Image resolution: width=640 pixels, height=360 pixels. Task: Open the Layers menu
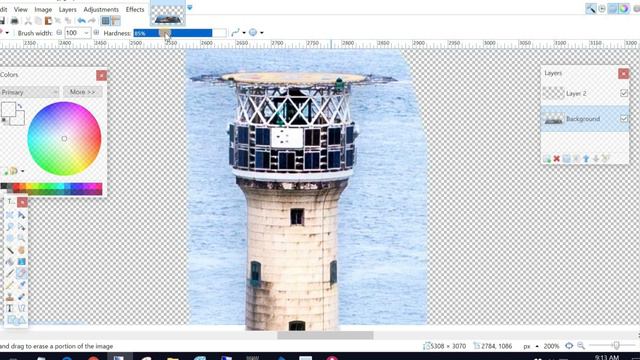click(67, 9)
